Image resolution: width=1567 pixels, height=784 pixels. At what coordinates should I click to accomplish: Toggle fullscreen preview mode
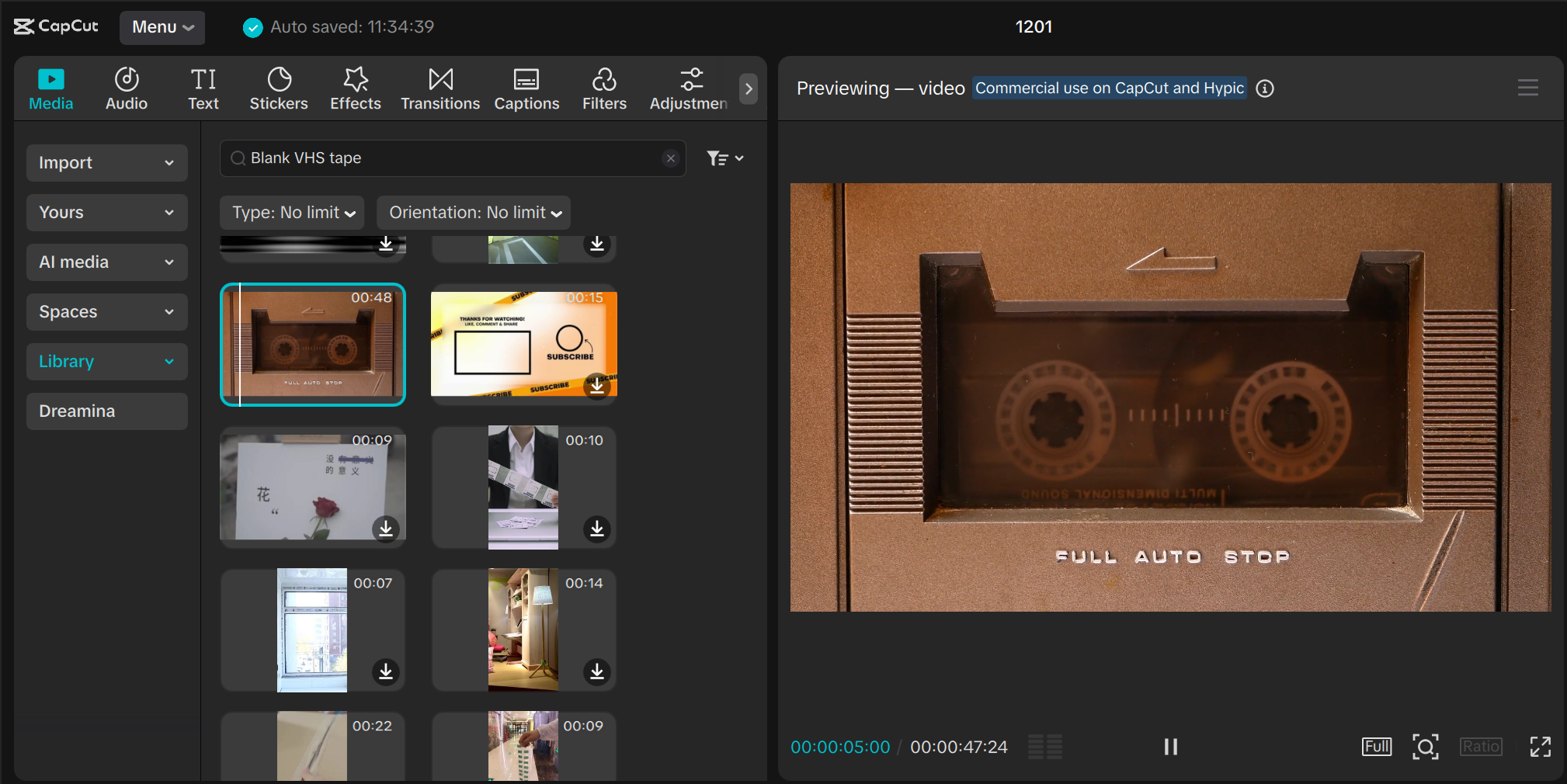click(x=1541, y=747)
